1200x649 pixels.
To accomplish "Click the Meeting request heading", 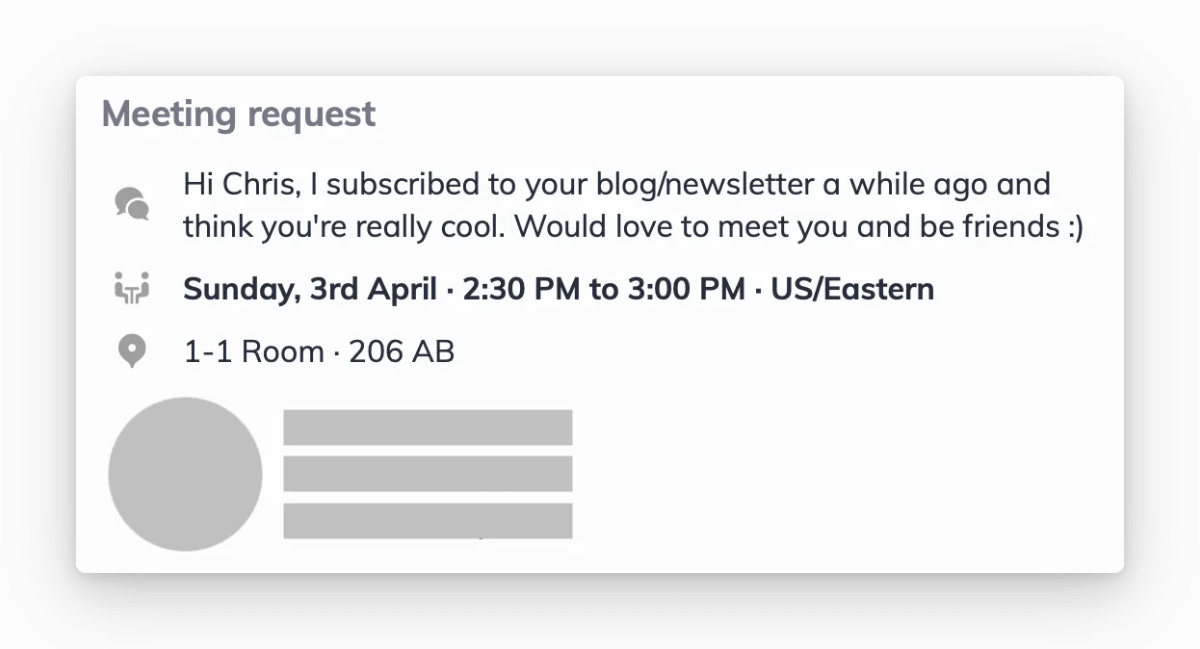I will pyautogui.click(x=239, y=113).
